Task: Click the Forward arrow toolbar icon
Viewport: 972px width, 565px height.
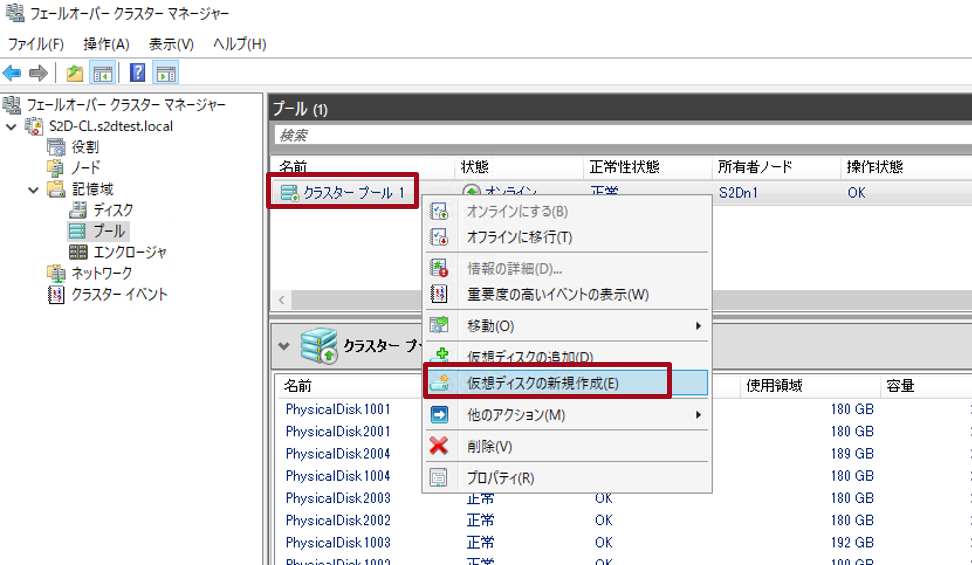Action: 38,73
